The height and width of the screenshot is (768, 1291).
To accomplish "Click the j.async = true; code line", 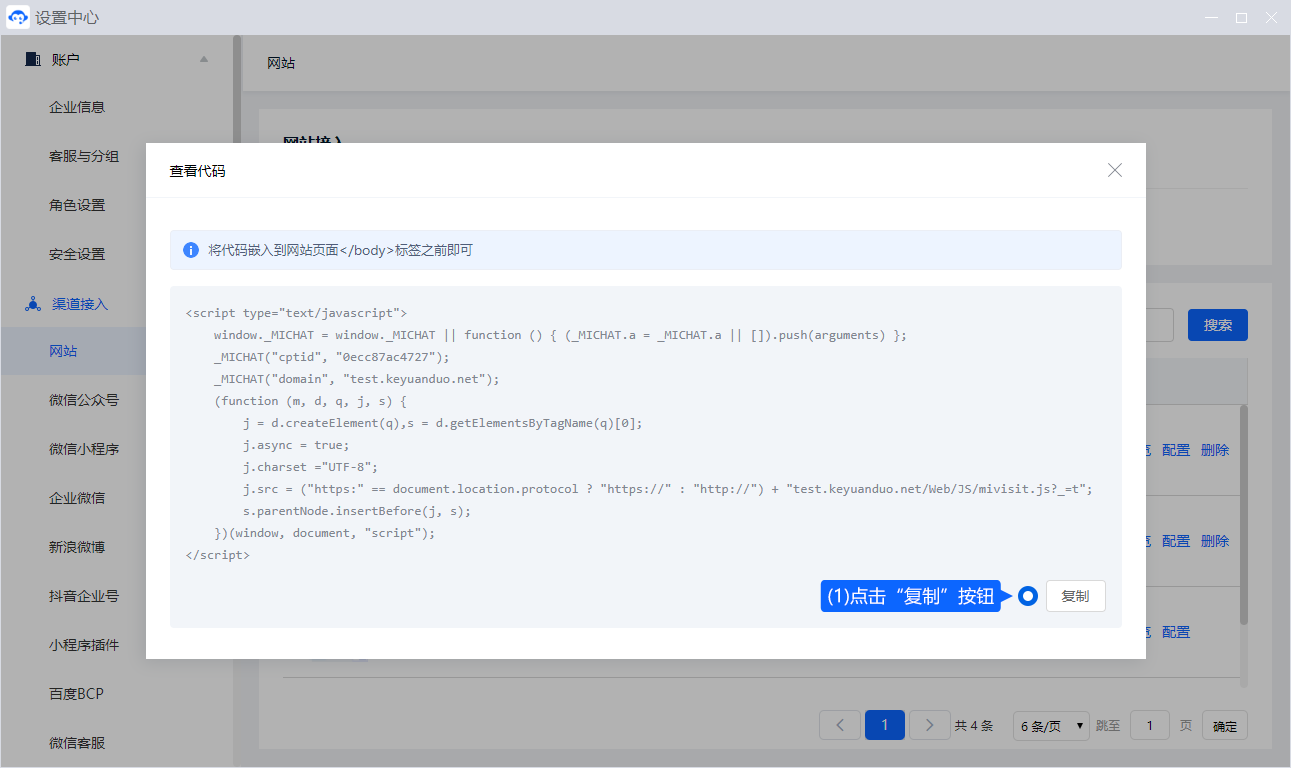I will coord(296,445).
